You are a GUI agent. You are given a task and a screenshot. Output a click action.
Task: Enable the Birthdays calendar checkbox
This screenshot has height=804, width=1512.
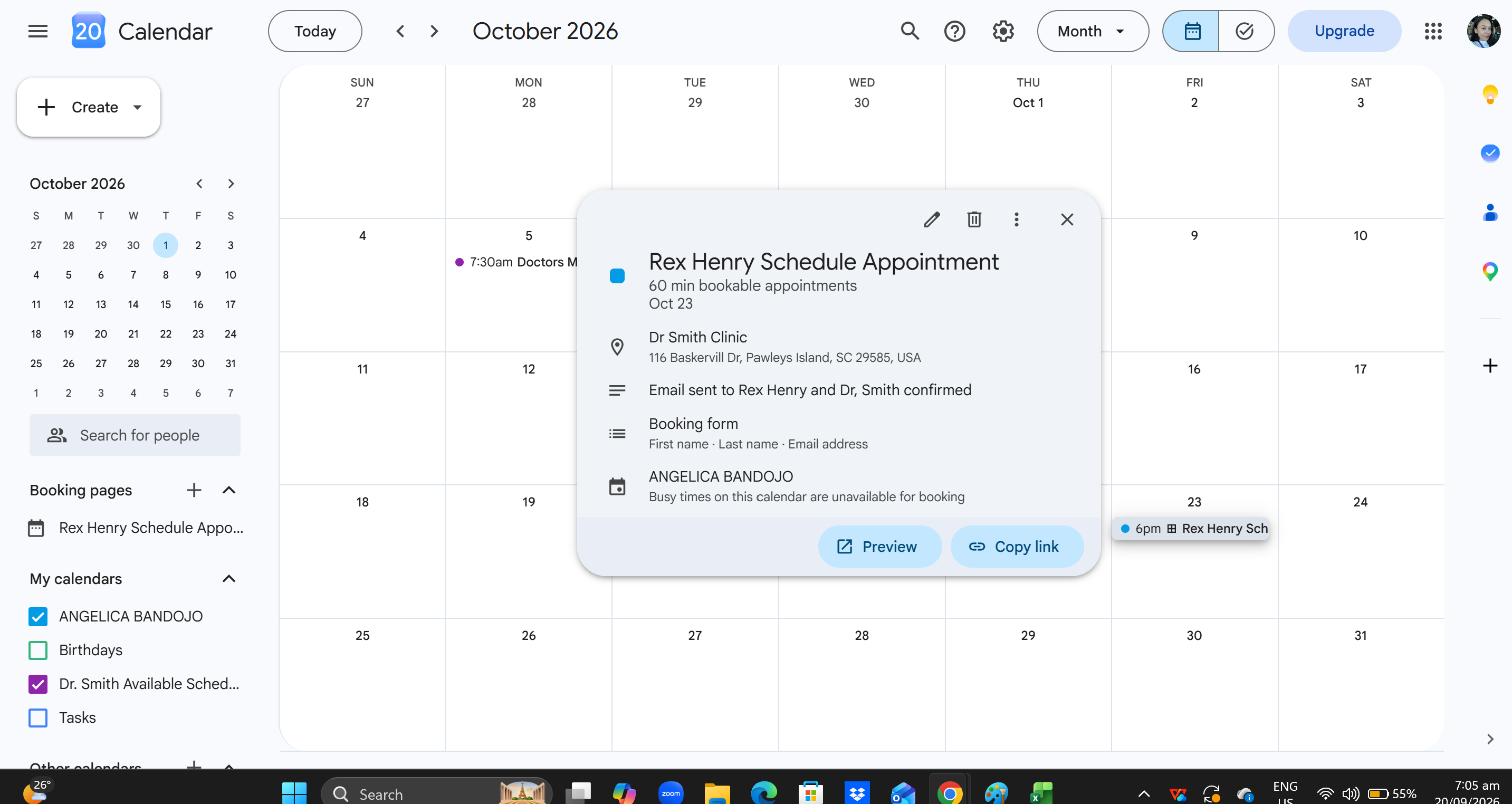[38, 650]
